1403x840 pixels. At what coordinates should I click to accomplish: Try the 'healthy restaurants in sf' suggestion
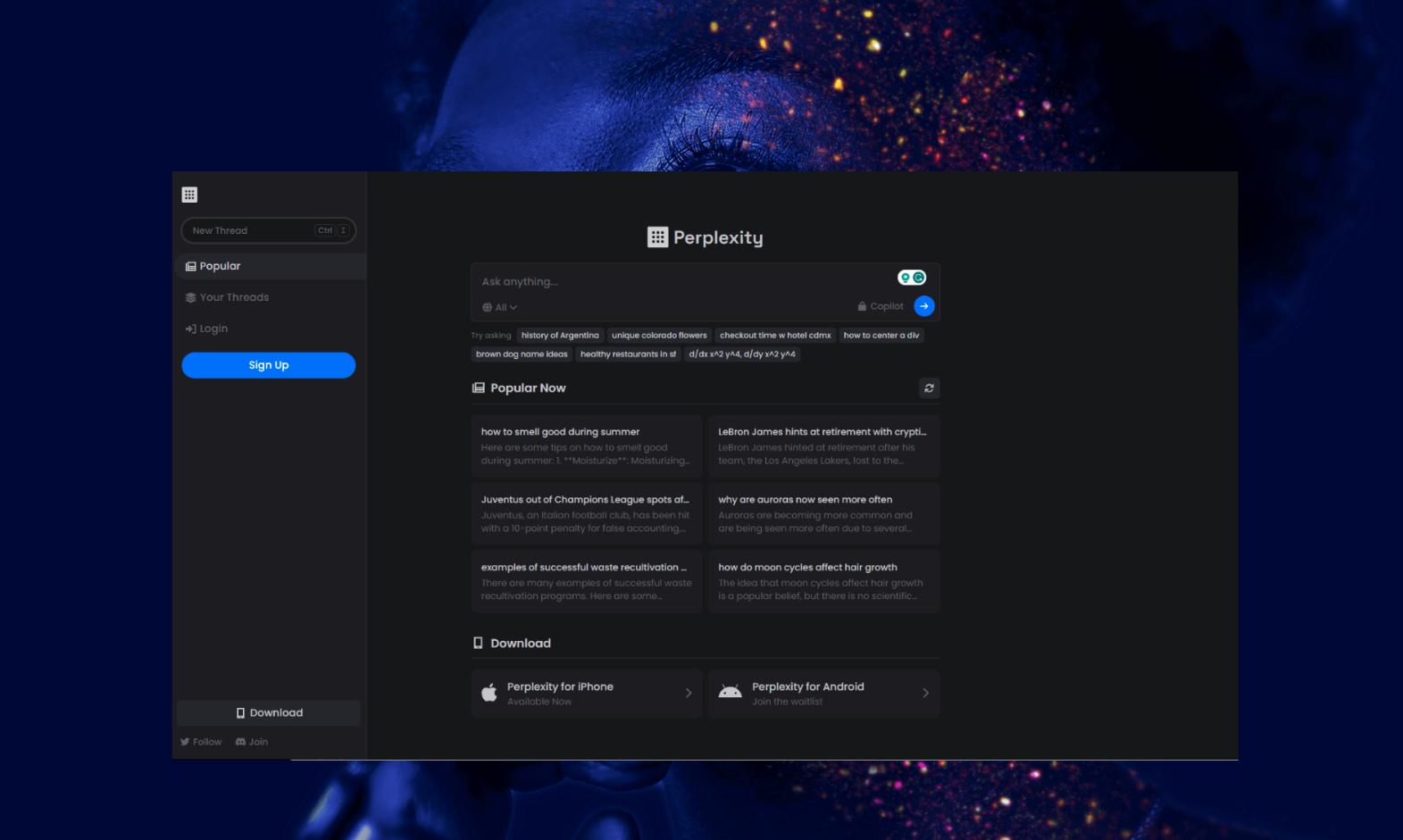pos(628,354)
